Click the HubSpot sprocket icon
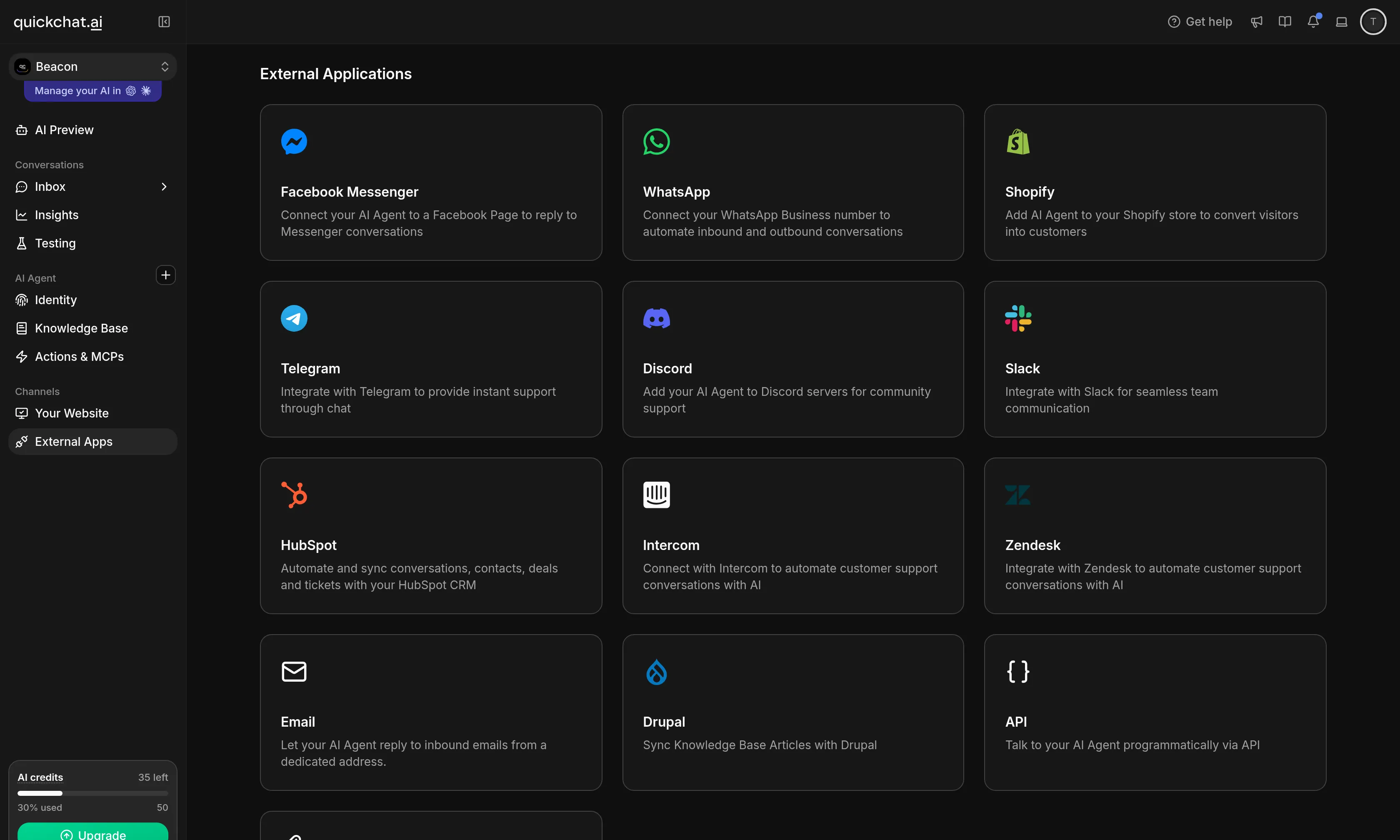1400x840 pixels. click(294, 495)
